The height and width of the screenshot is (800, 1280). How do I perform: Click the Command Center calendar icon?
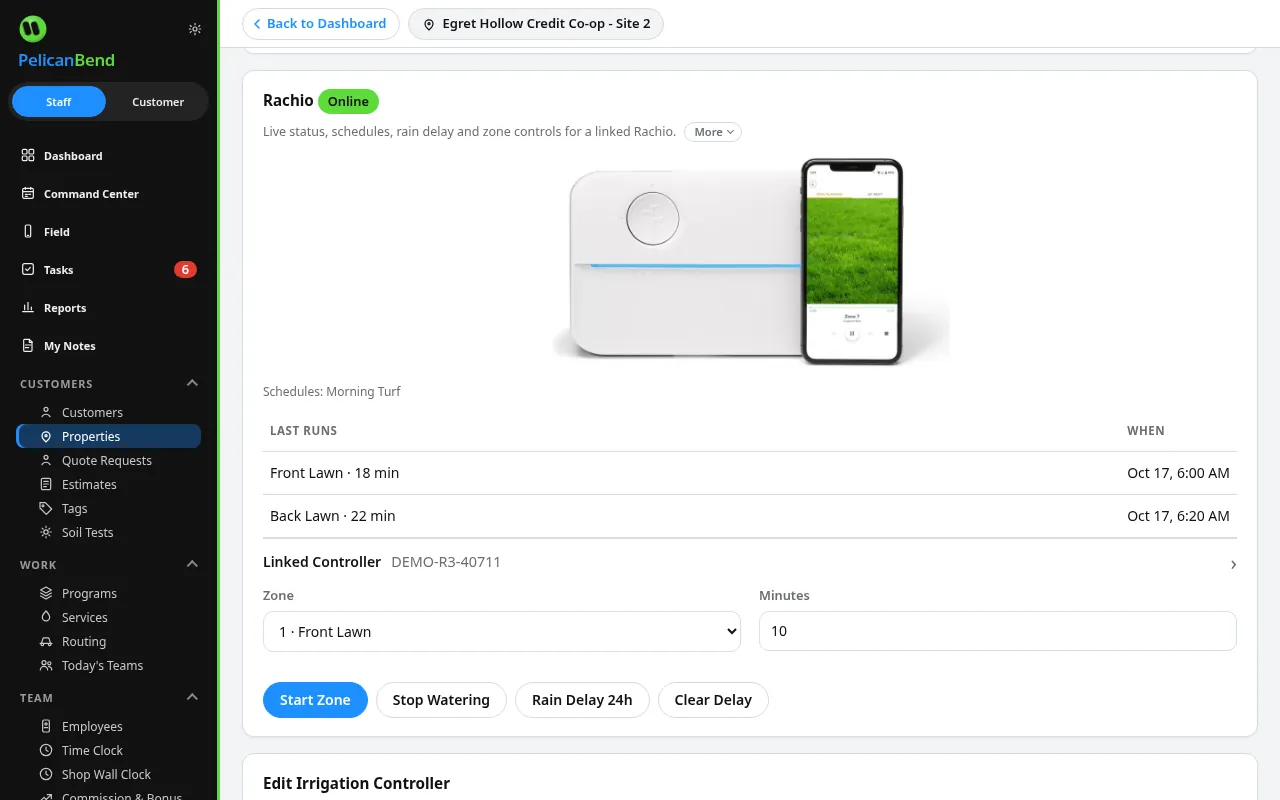[x=28, y=194]
